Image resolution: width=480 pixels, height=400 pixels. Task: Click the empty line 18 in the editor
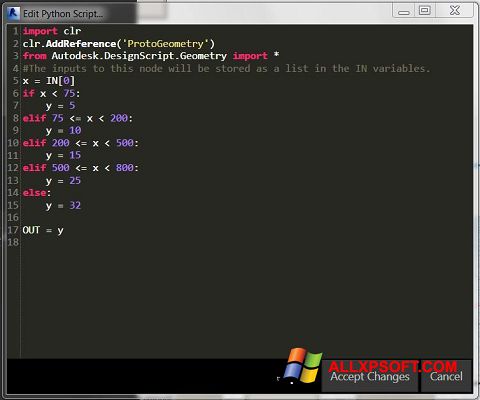(x=247, y=242)
